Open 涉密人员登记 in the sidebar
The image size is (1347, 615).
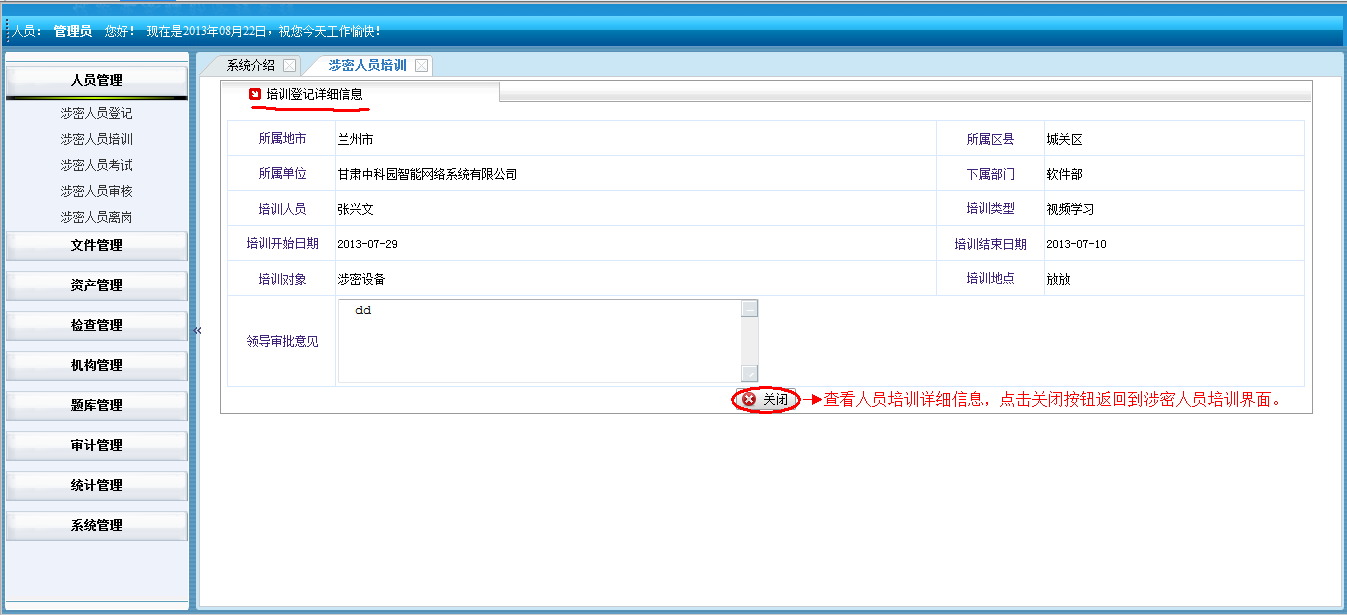(97, 113)
